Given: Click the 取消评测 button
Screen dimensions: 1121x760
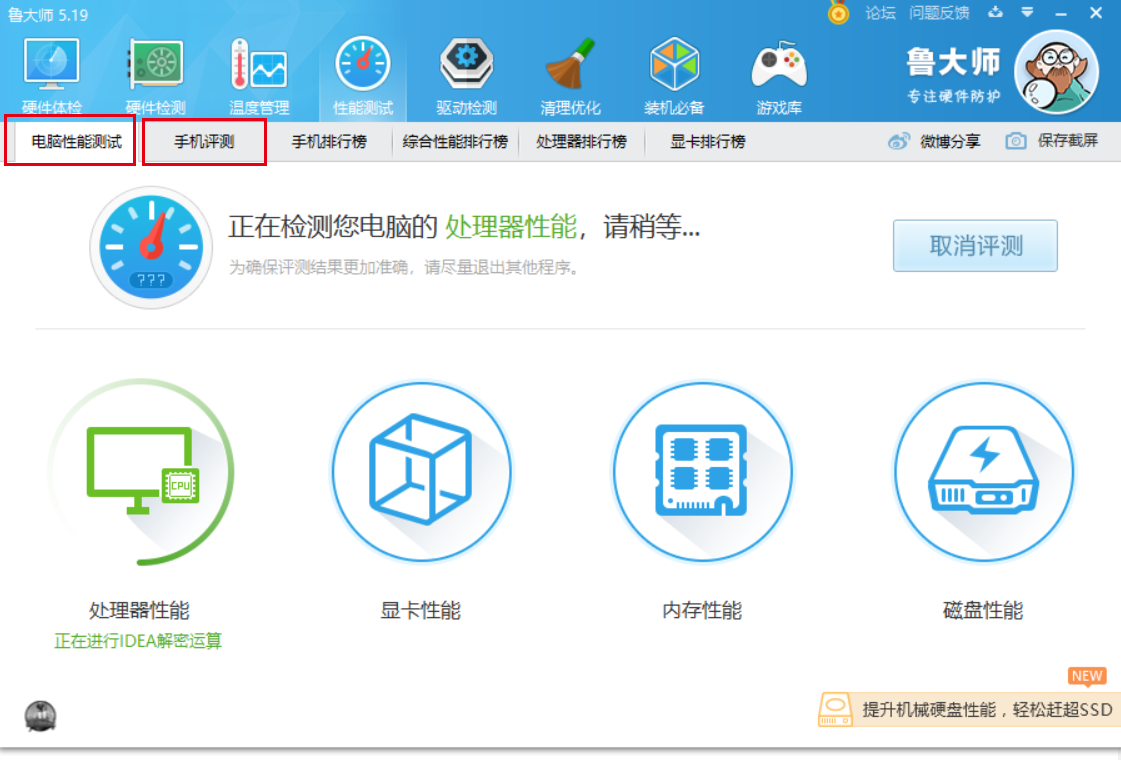Looking at the screenshot, I should (x=975, y=245).
